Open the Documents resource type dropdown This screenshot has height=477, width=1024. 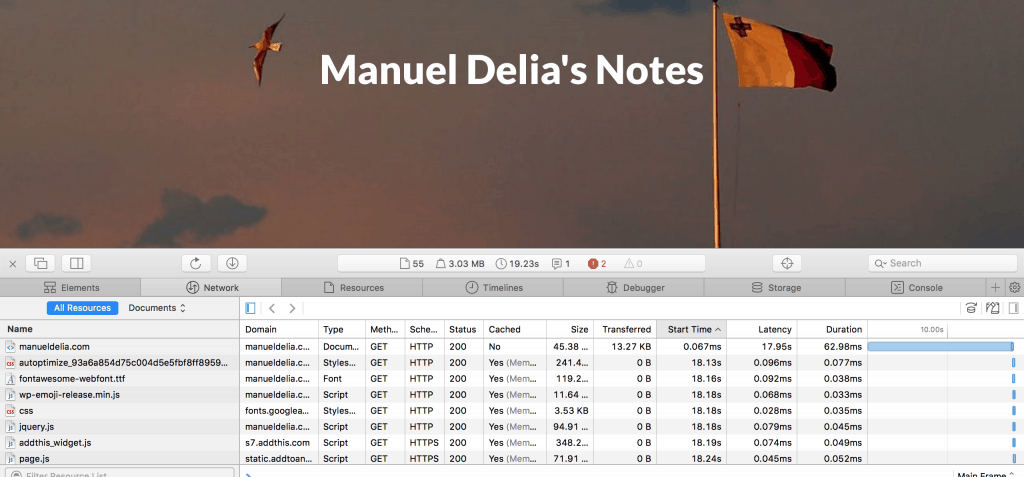tap(157, 308)
